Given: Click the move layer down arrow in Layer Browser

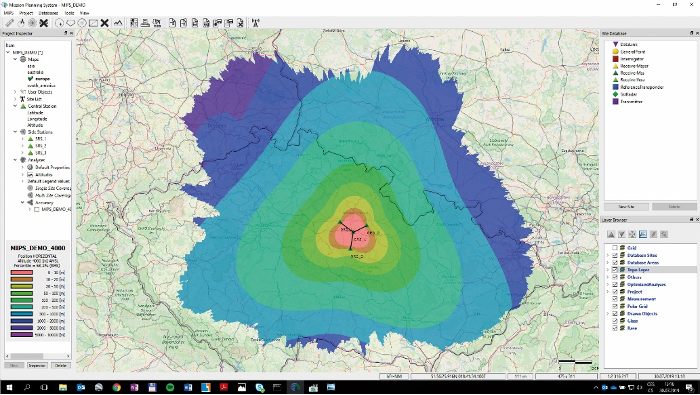Looking at the screenshot, I should pyautogui.click(x=621, y=234).
